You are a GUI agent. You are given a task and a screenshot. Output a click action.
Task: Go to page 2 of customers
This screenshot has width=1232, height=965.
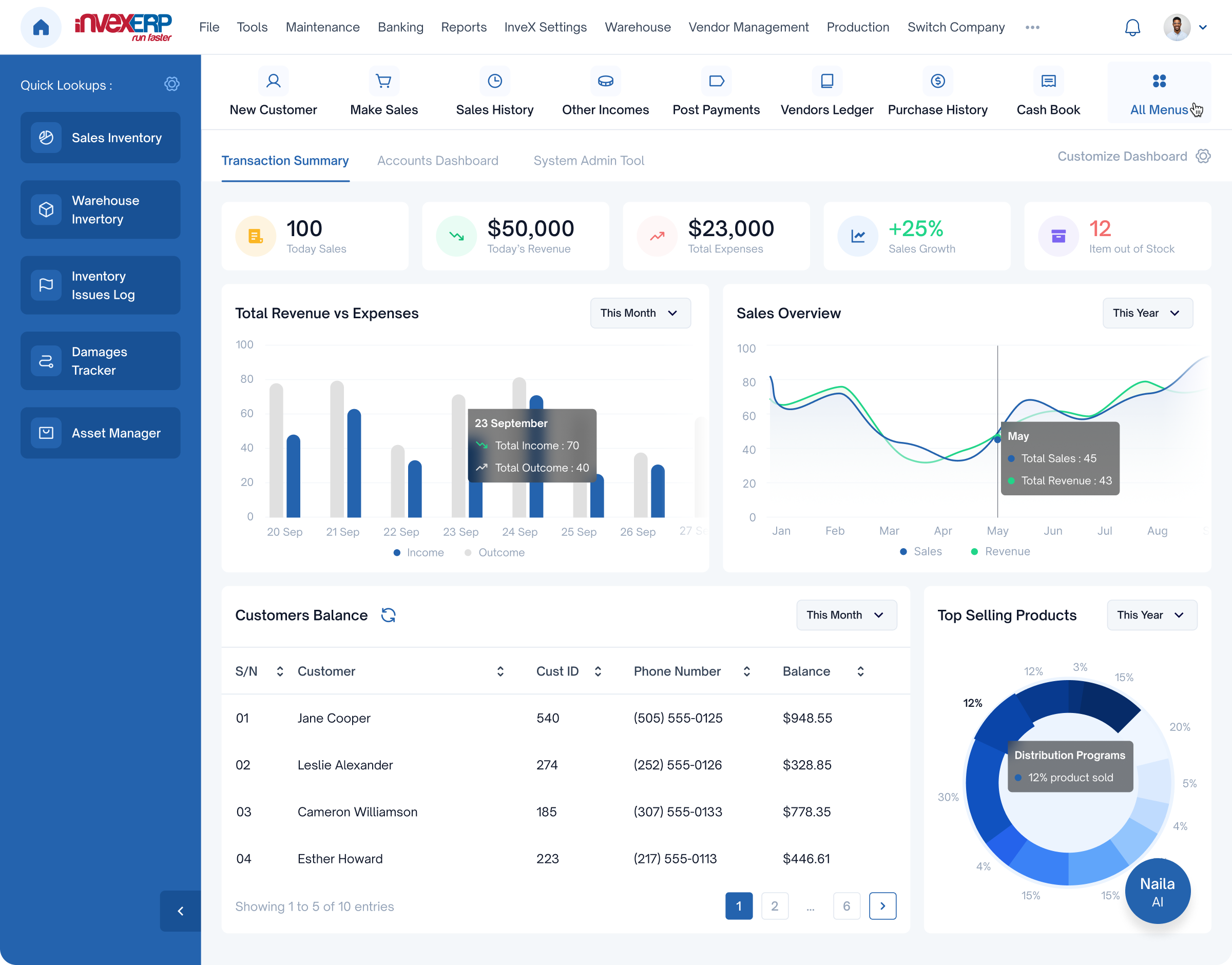[774, 905]
